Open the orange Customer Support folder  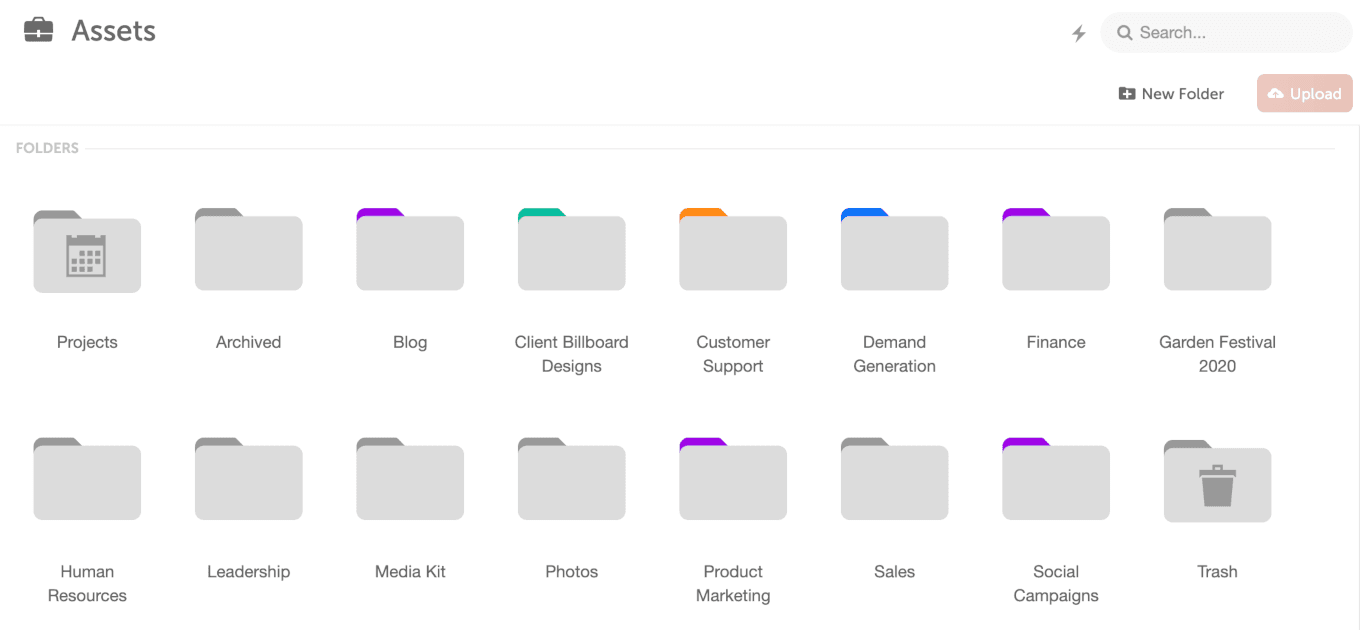(733, 252)
